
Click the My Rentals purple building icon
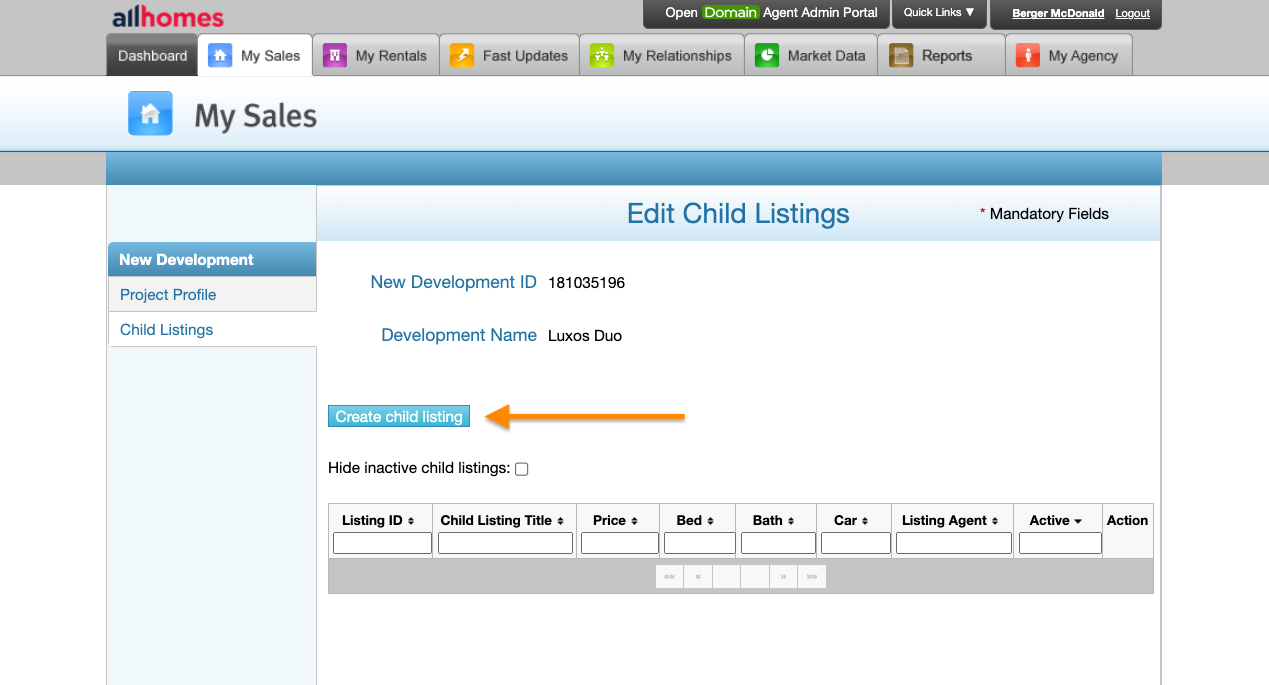(x=334, y=56)
